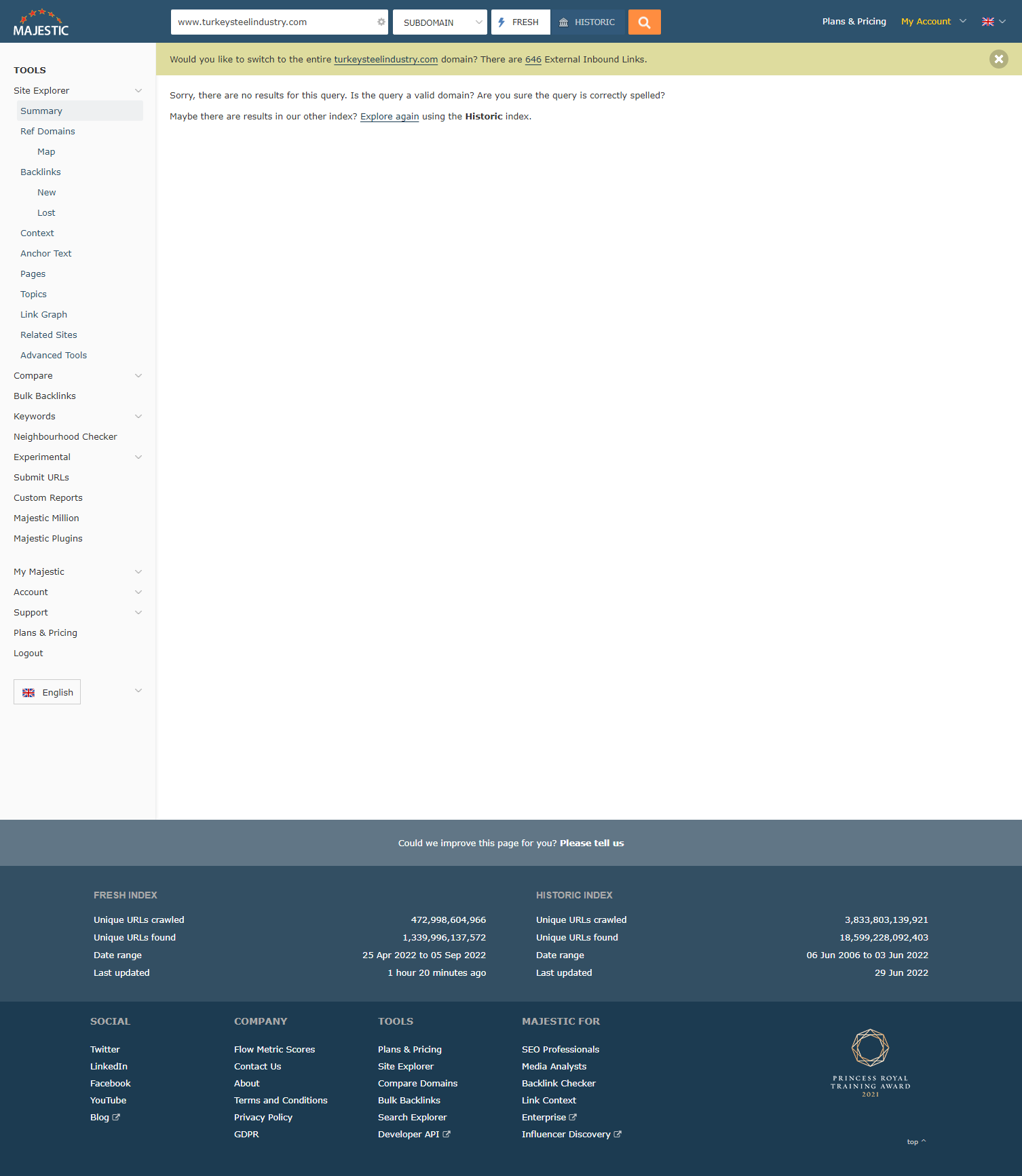Open Context in sidebar
The width and height of the screenshot is (1022, 1176).
coord(37,233)
